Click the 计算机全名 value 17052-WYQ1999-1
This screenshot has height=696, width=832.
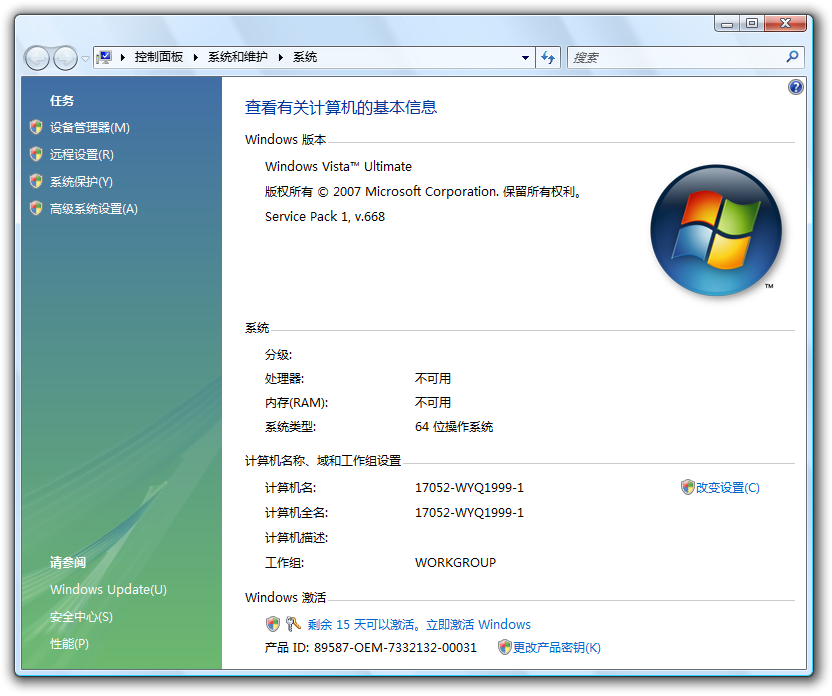469,513
